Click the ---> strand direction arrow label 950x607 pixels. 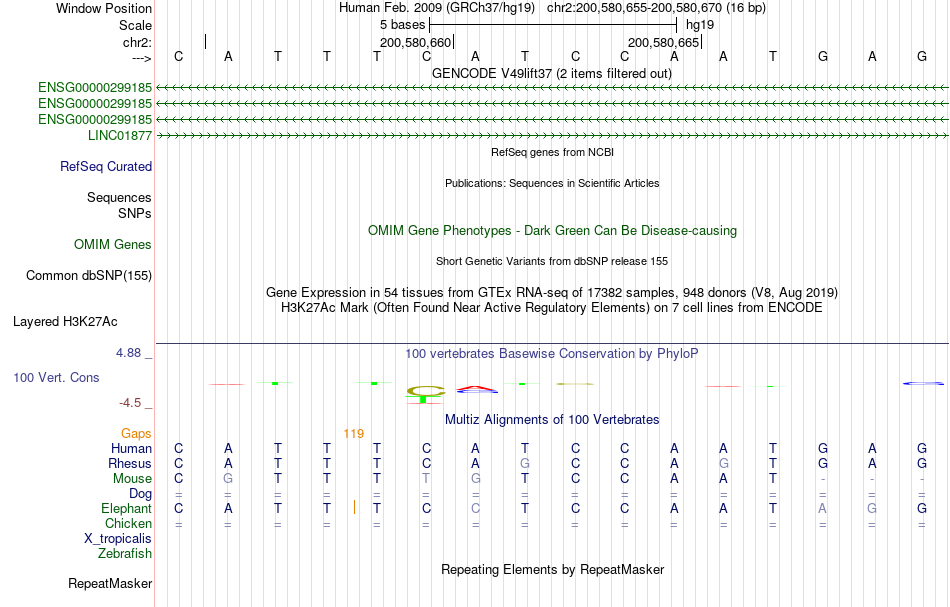tap(142, 58)
